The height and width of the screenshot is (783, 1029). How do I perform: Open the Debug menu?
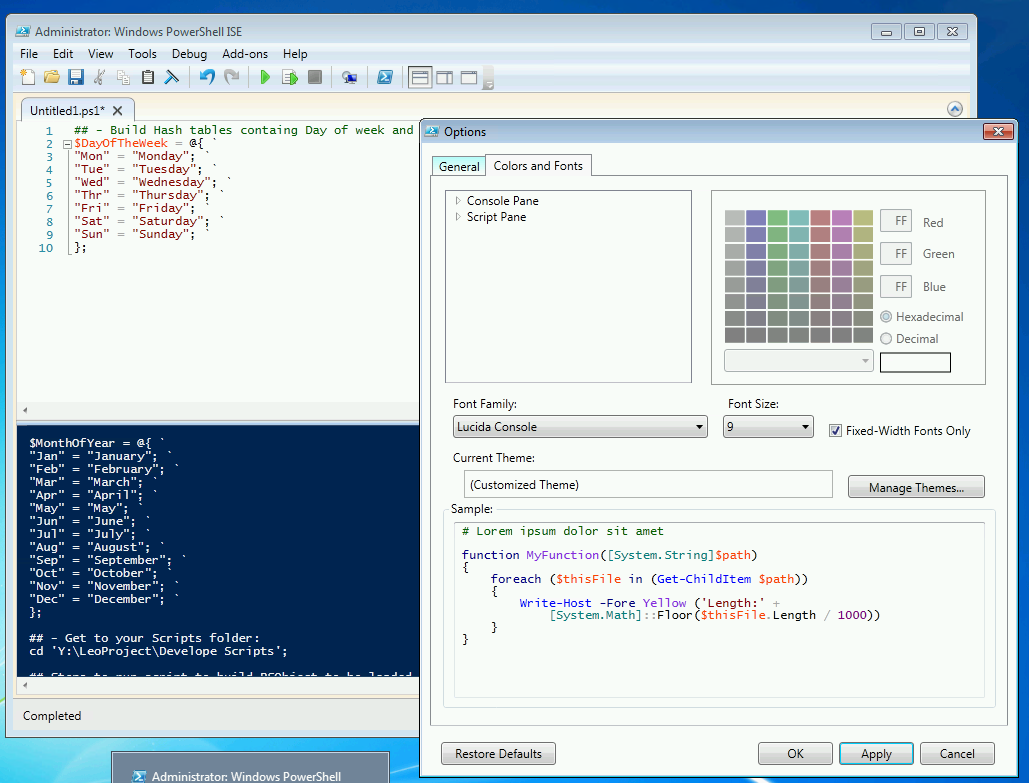point(190,54)
